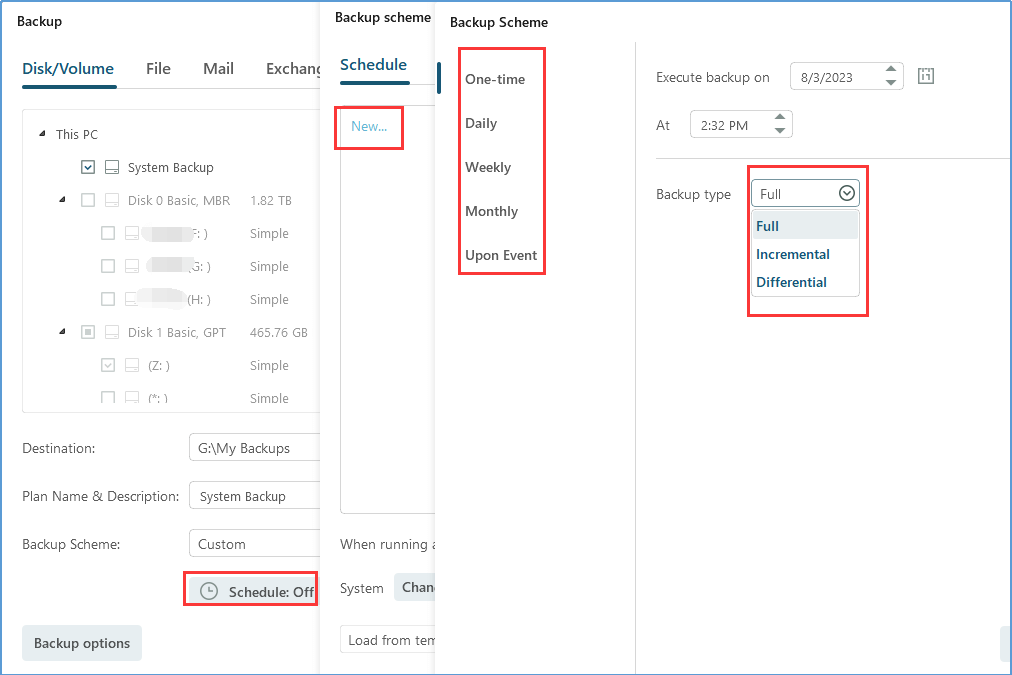Viewport: 1012px width, 675px height.
Task: Switch to the File tab
Action: [x=158, y=69]
